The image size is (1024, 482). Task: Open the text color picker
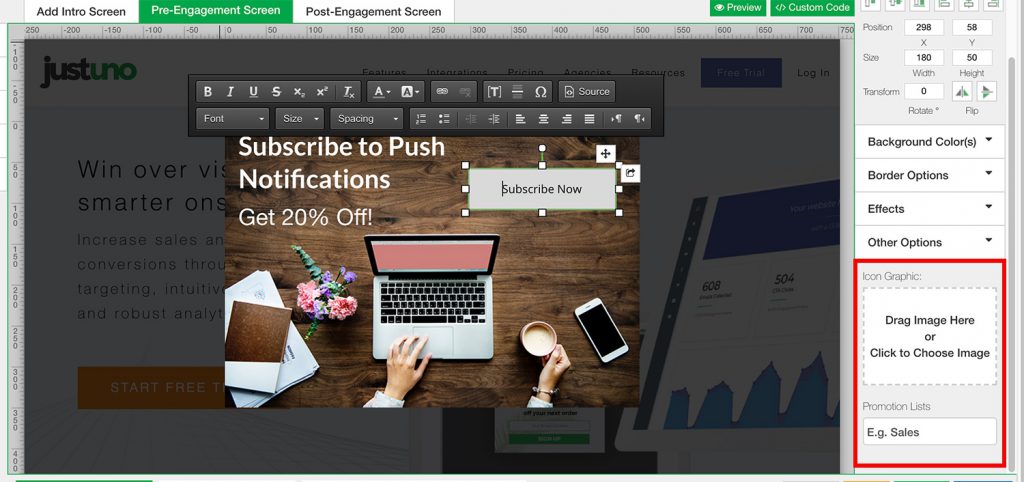tap(382, 92)
